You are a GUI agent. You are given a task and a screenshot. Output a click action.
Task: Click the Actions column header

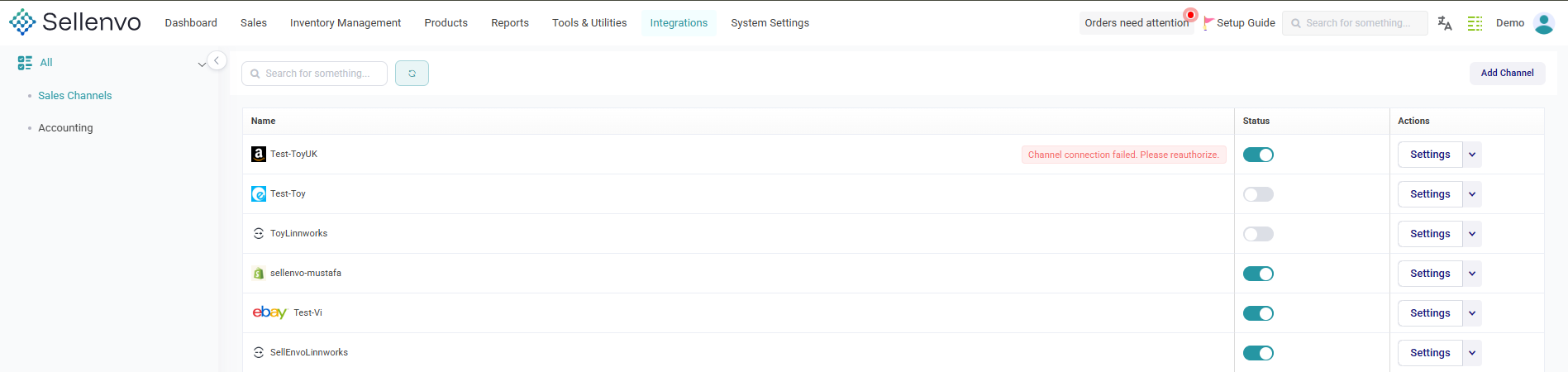click(1413, 121)
